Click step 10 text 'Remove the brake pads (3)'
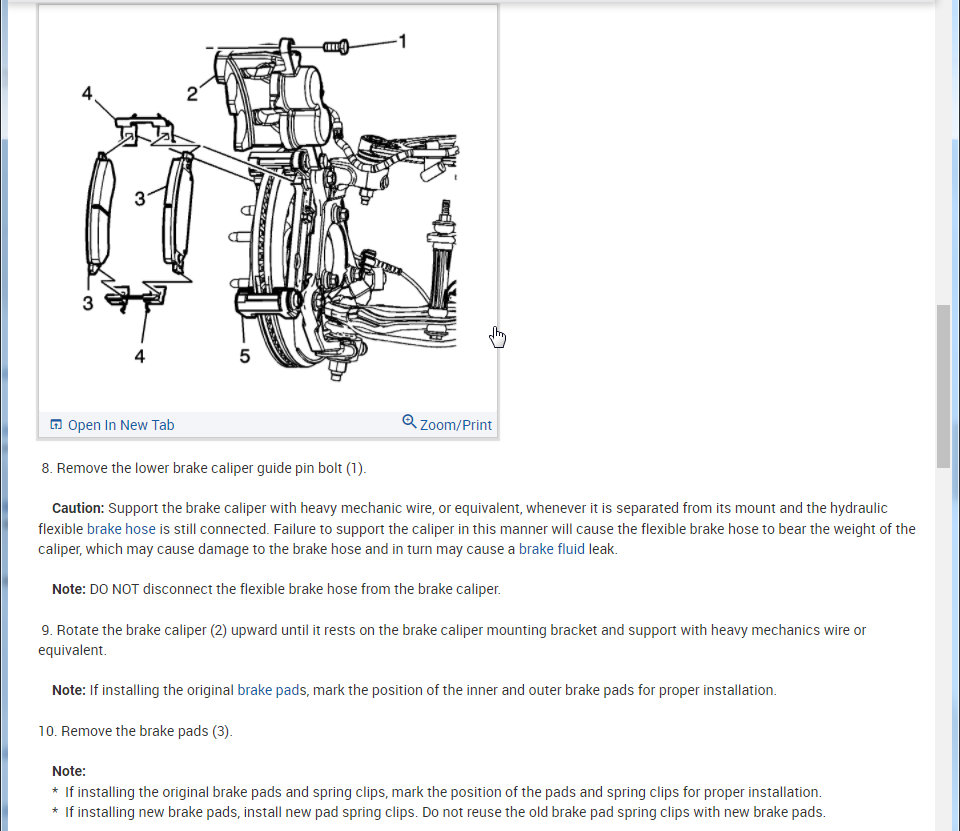960x831 pixels. tap(146, 731)
